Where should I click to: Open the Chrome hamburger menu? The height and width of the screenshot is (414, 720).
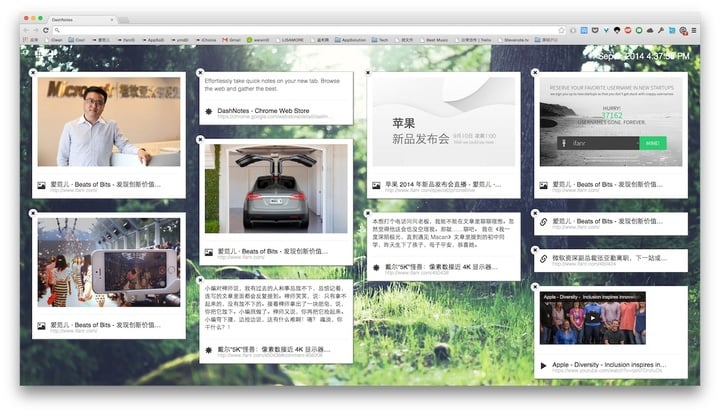pyautogui.click(x=695, y=30)
